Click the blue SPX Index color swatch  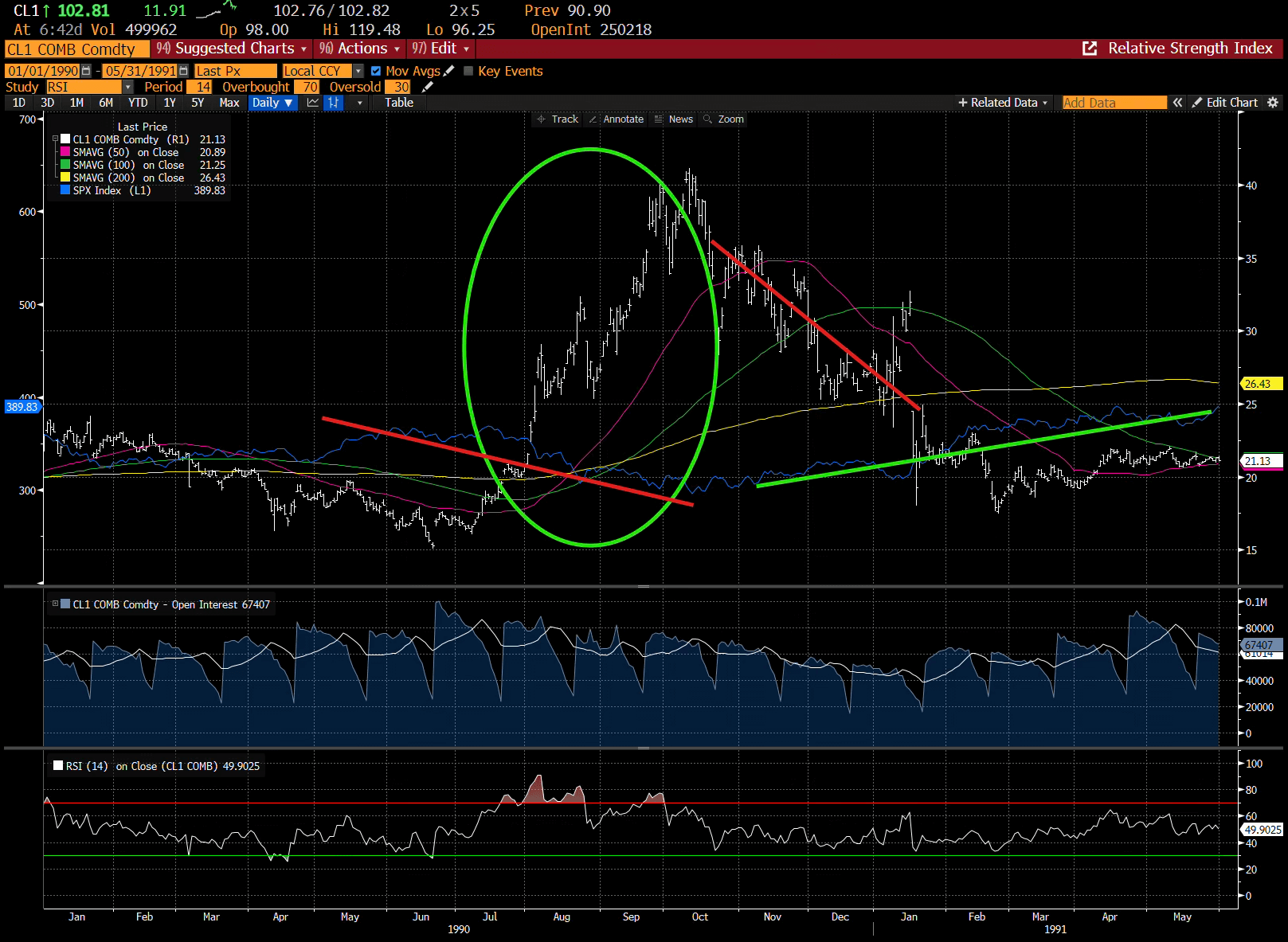pyautogui.click(x=65, y=190)
